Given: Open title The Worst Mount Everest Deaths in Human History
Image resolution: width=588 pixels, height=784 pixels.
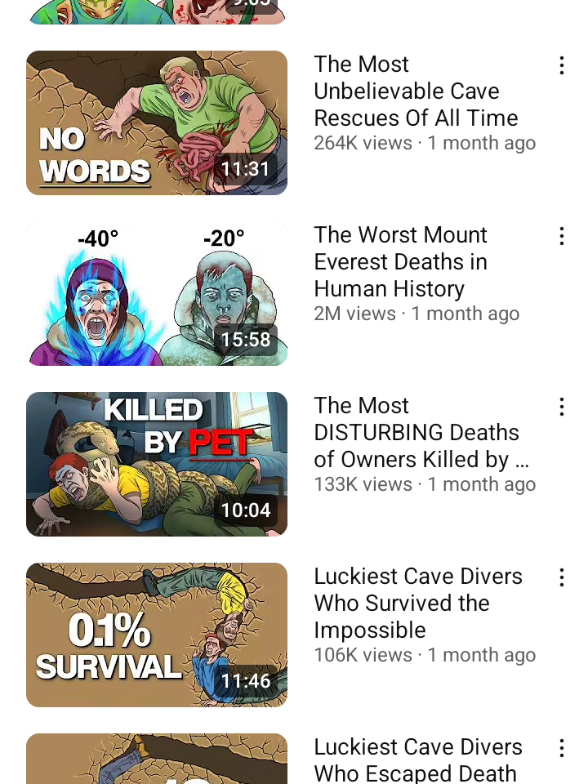Looking at the screenshot, I should click(x=400, y=262).
